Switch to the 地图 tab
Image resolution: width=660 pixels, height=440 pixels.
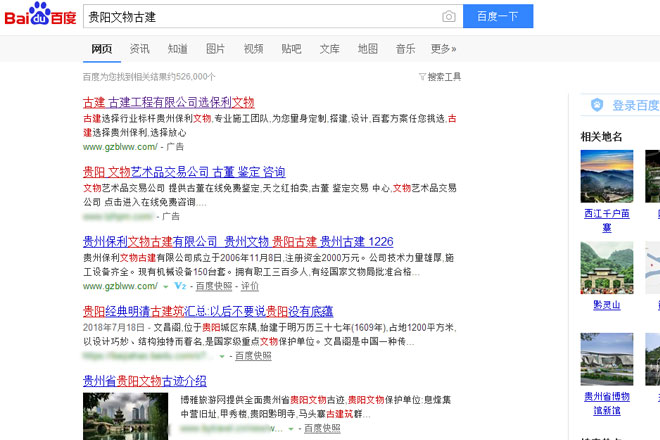pos(367,49)
